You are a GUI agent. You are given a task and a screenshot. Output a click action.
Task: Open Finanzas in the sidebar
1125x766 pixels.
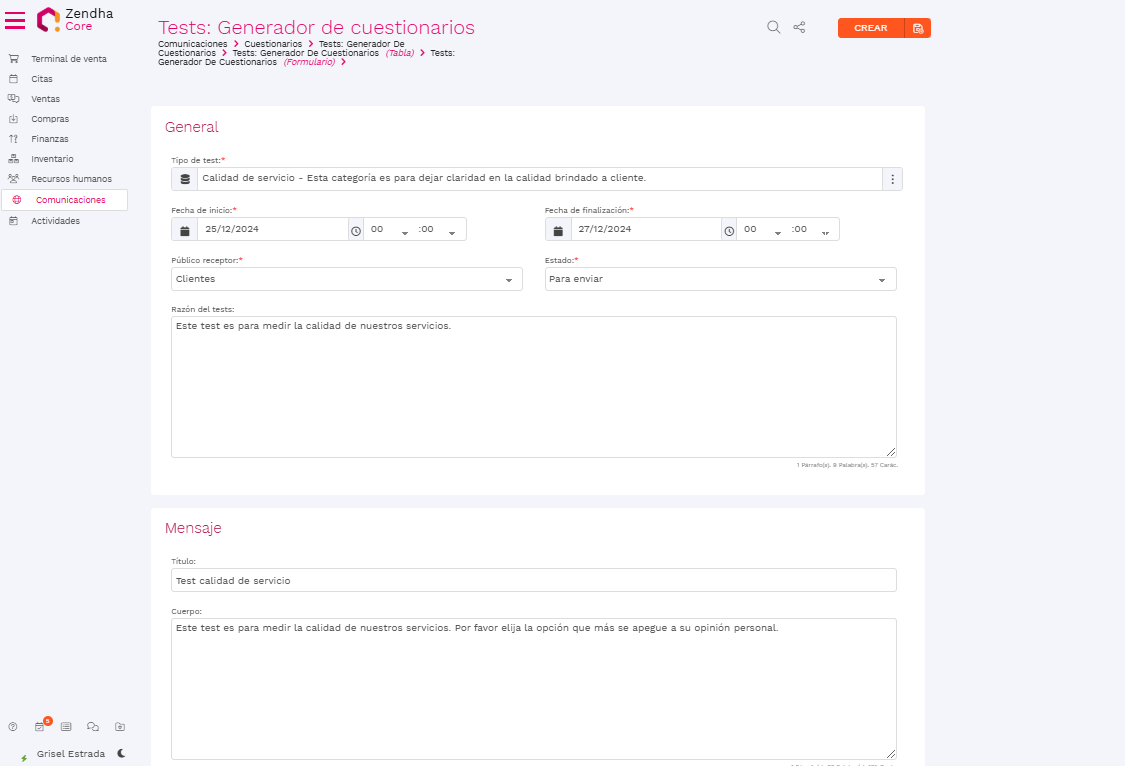[50, 139]
